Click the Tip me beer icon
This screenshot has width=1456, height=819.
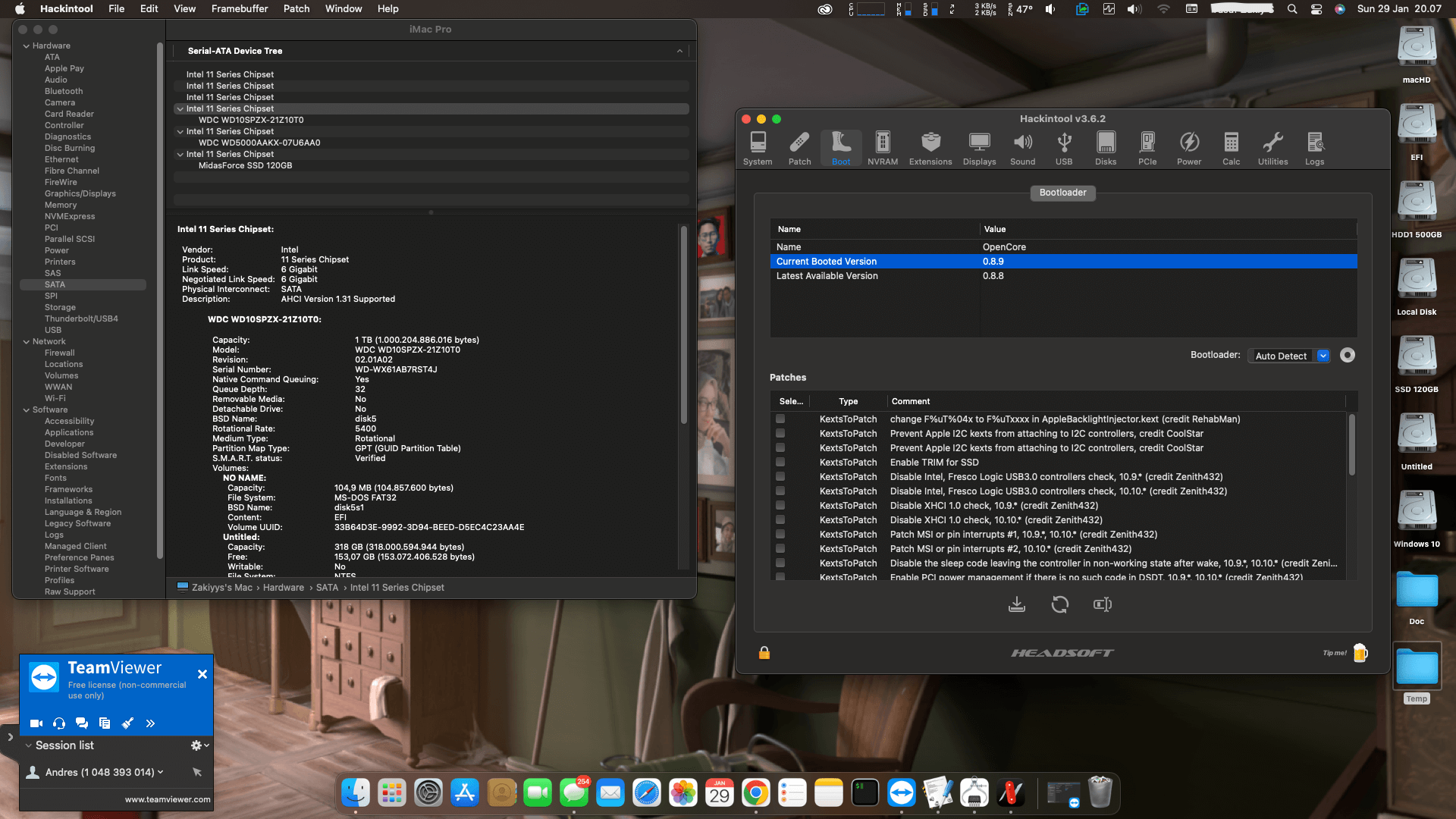[x=1360, y=653]
